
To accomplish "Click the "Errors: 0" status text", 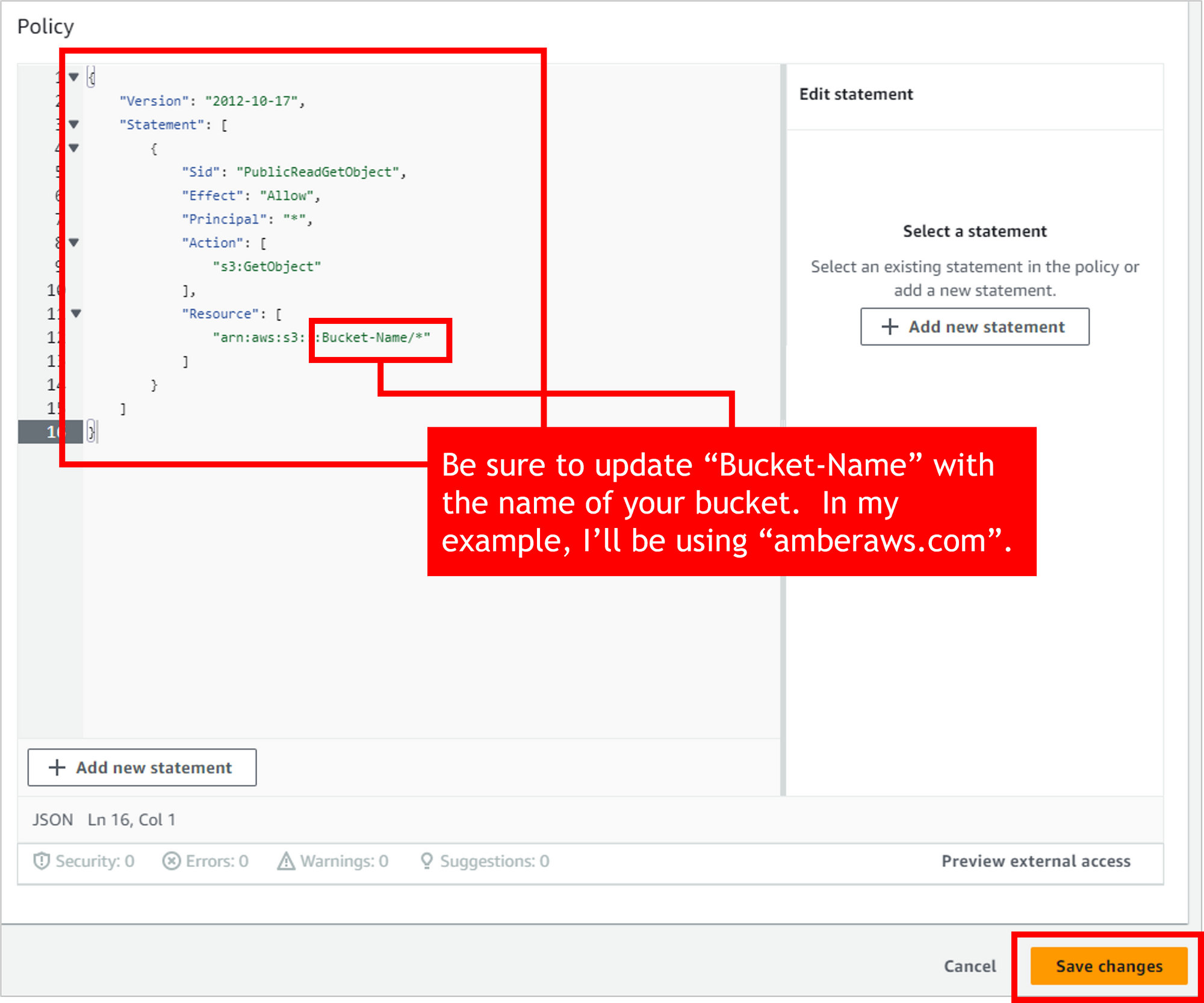I will coord(217,862).
